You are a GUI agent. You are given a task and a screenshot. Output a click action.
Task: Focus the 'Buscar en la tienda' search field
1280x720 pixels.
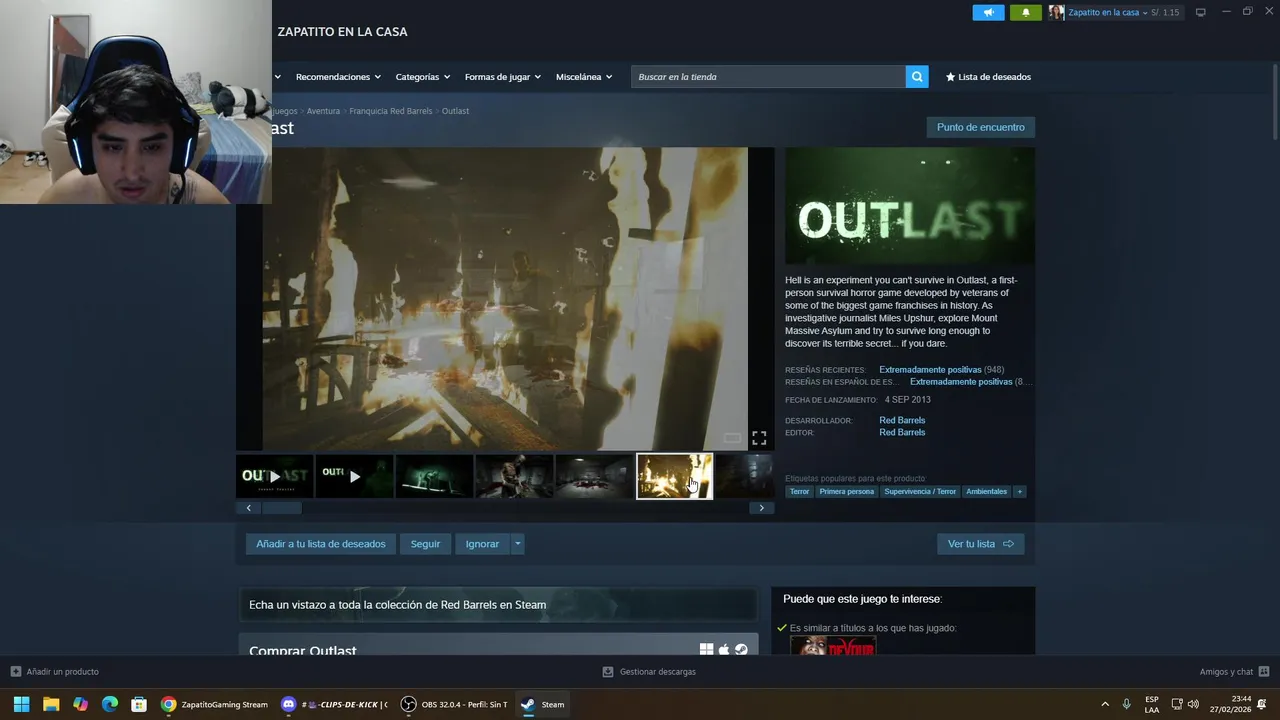[x=768, y=77]
